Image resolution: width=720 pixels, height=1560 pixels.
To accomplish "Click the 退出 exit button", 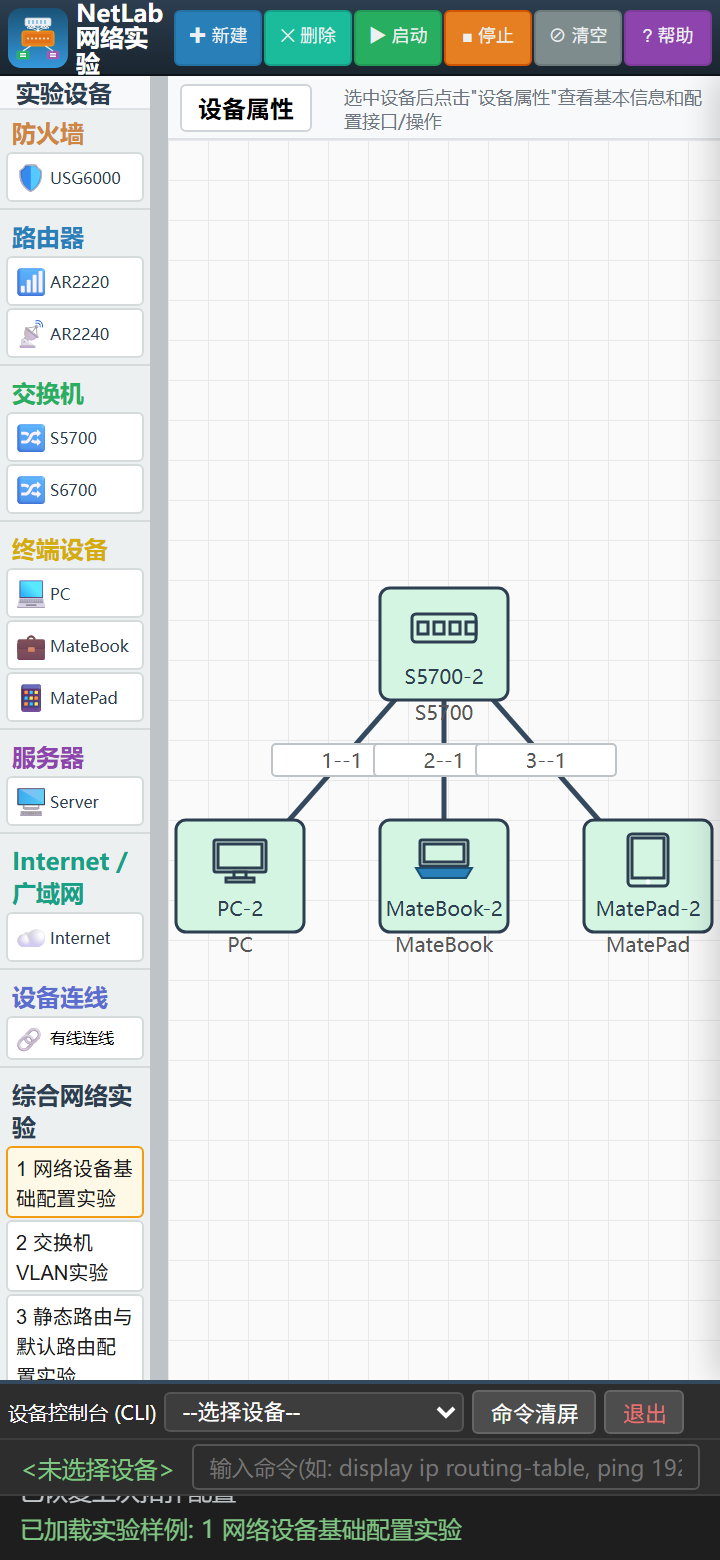I will point(644,1413).
